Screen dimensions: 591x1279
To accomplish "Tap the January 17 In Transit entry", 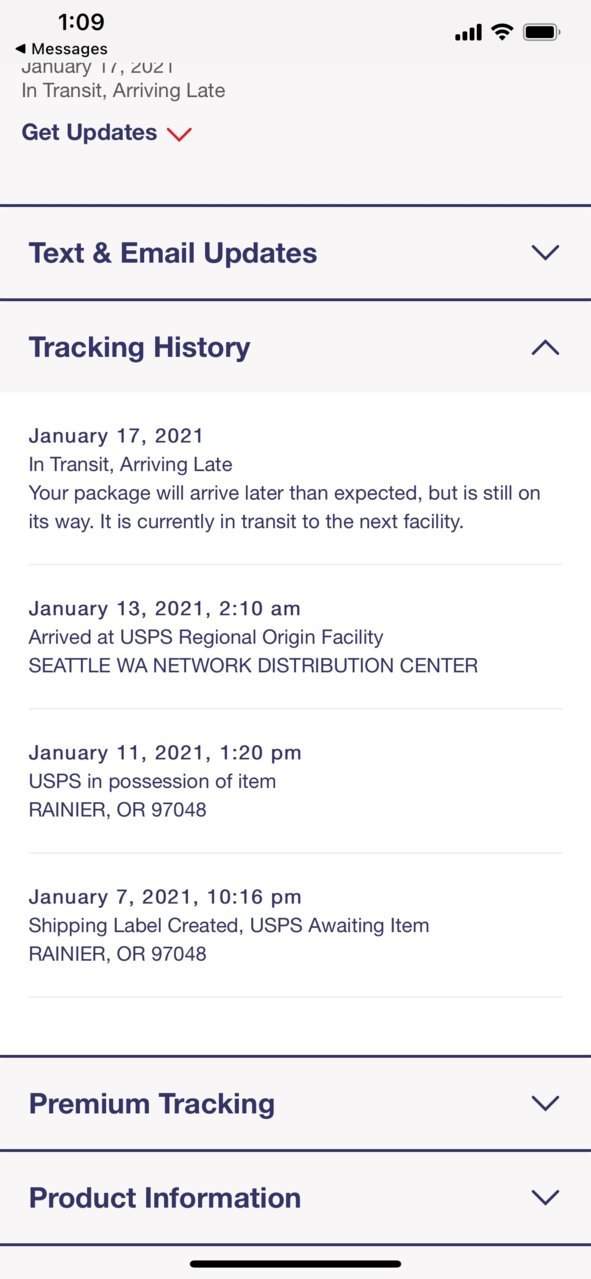I will point(295,479).
